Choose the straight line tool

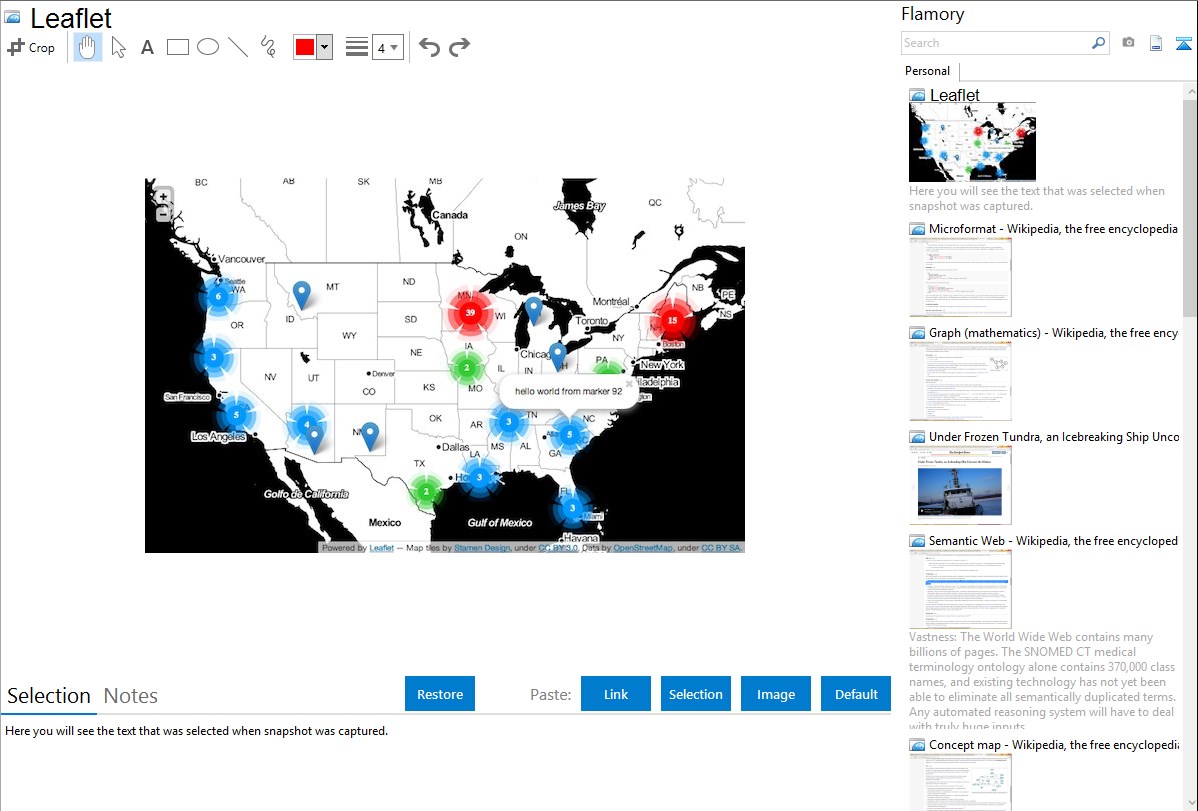click(238, 47)
